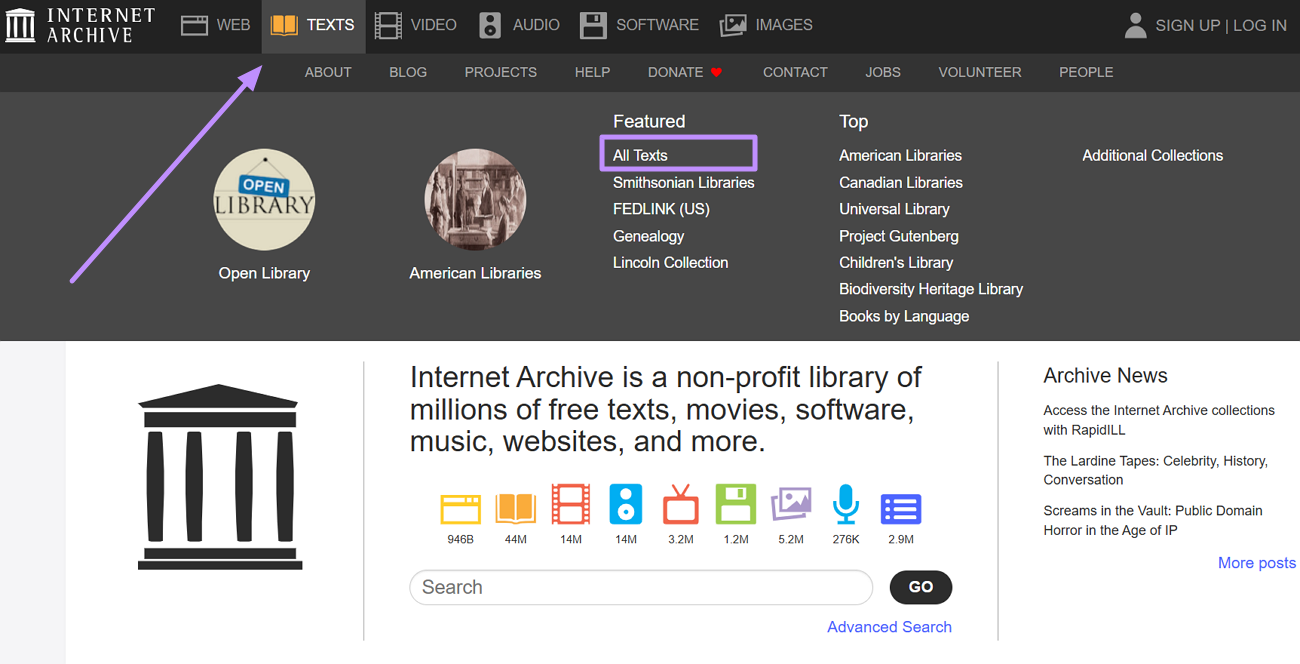Click the yellow Wayback web icon labeled 946B
This screenshot has height=664, width=1300.
click(460, 508)
